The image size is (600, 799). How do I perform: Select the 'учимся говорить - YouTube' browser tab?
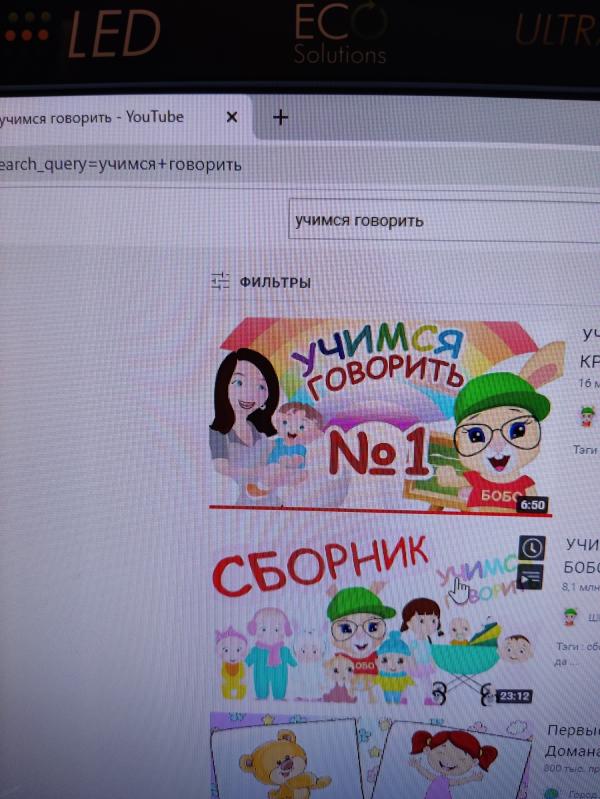coord(124,117)
